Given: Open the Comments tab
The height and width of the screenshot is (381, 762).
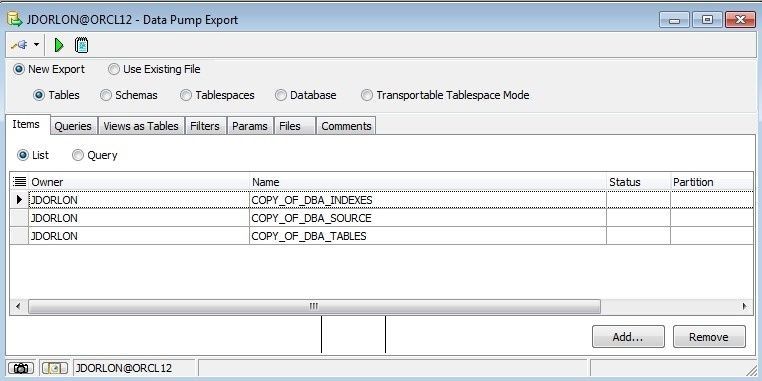Looking at the screenshot, I should point(346,126).
